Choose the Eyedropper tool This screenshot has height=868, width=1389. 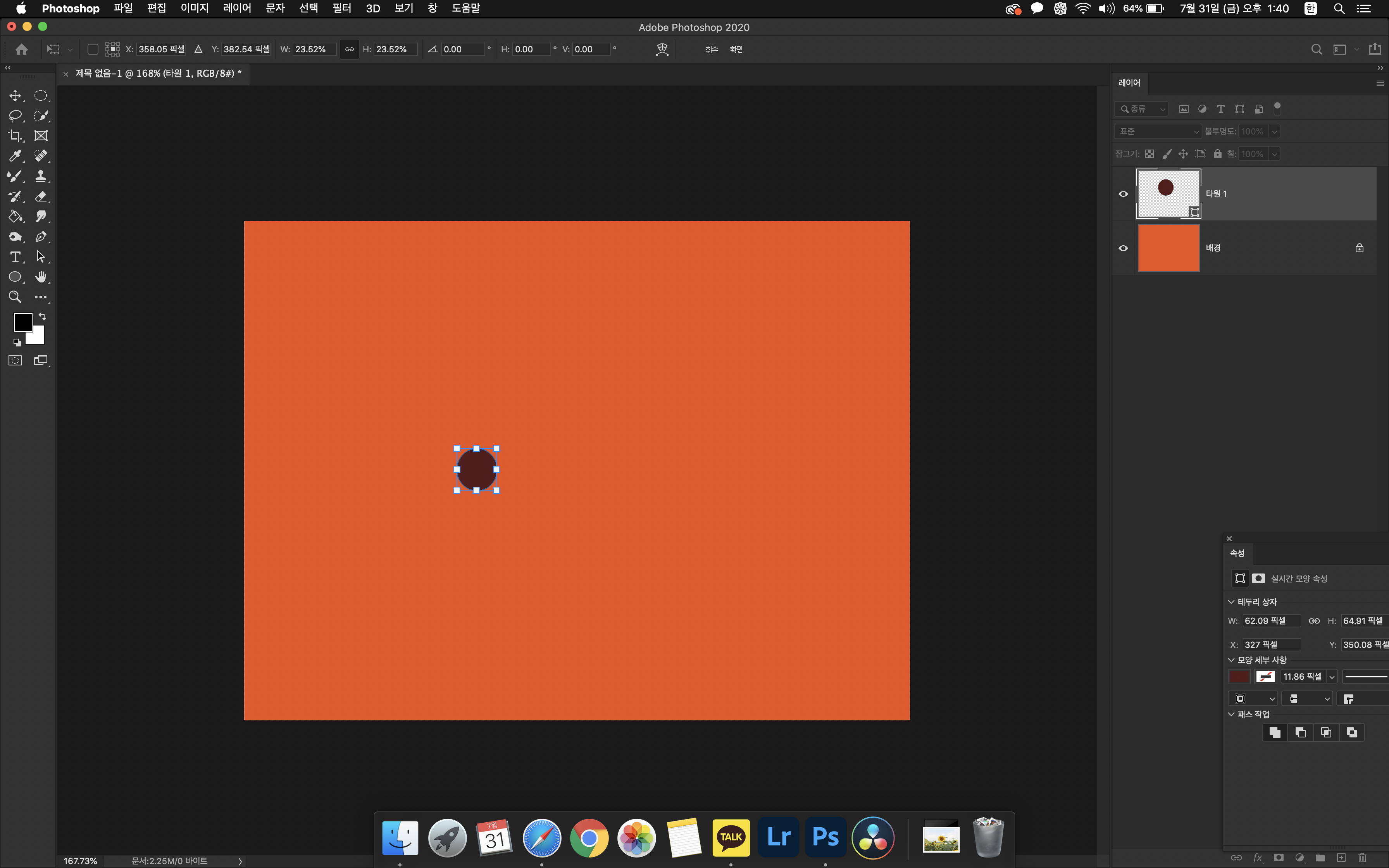coord(15,156)
